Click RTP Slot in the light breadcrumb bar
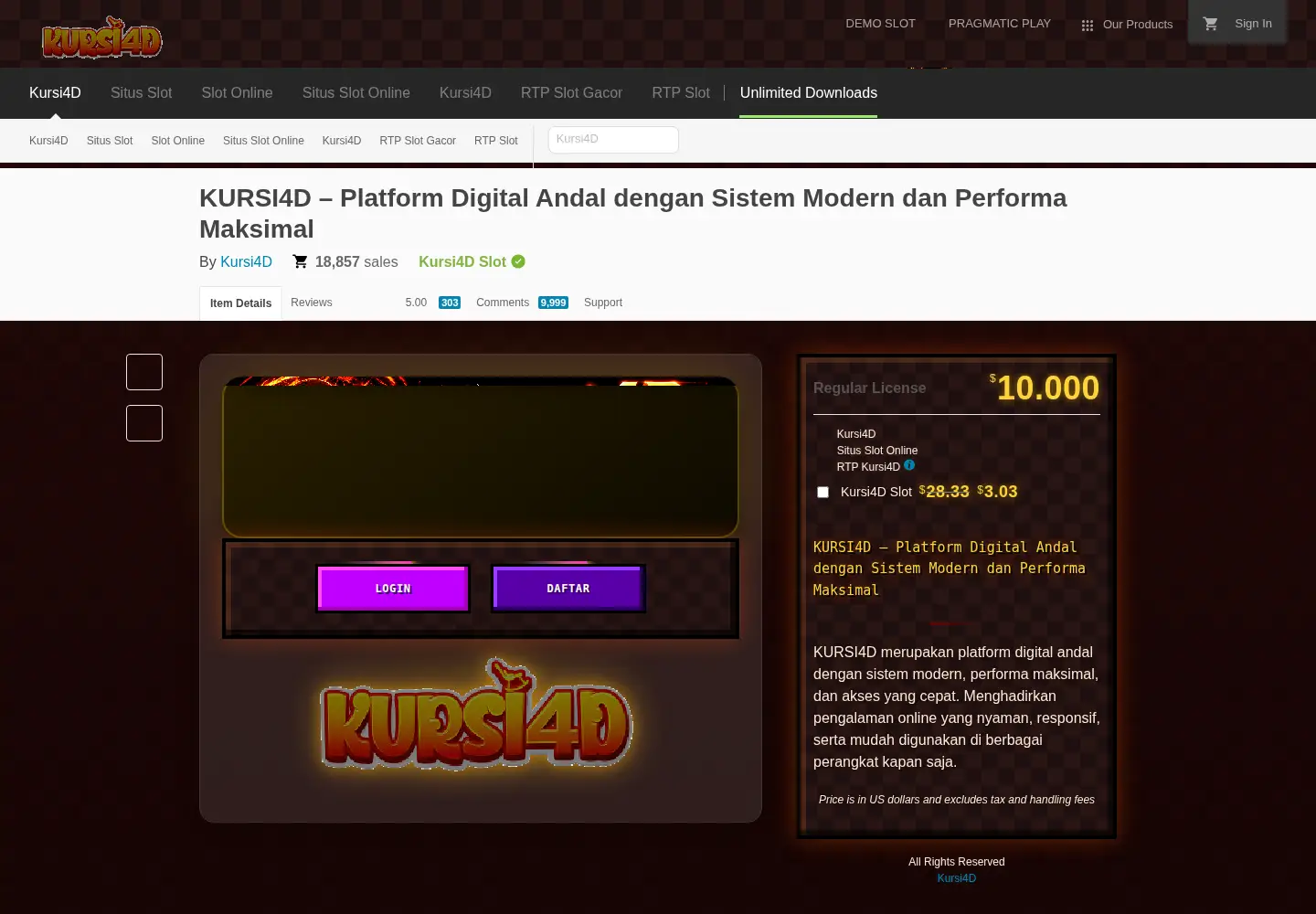The width and height of the screenshot is (1316, 914). 496,141
